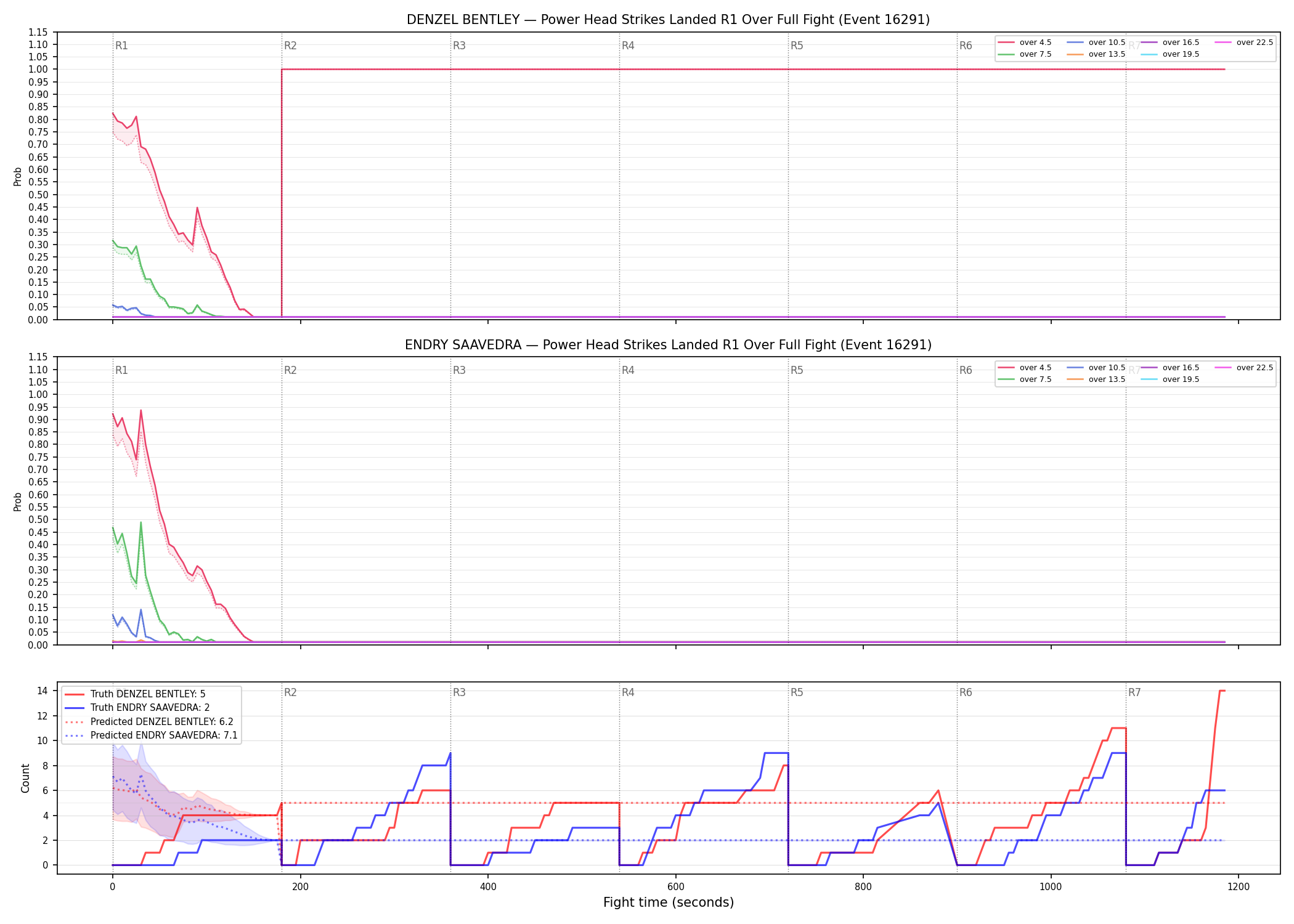The image size is (1294, 924).
Task: Click the R4 round marker in Bentley chart
Action: coord(628,46)
